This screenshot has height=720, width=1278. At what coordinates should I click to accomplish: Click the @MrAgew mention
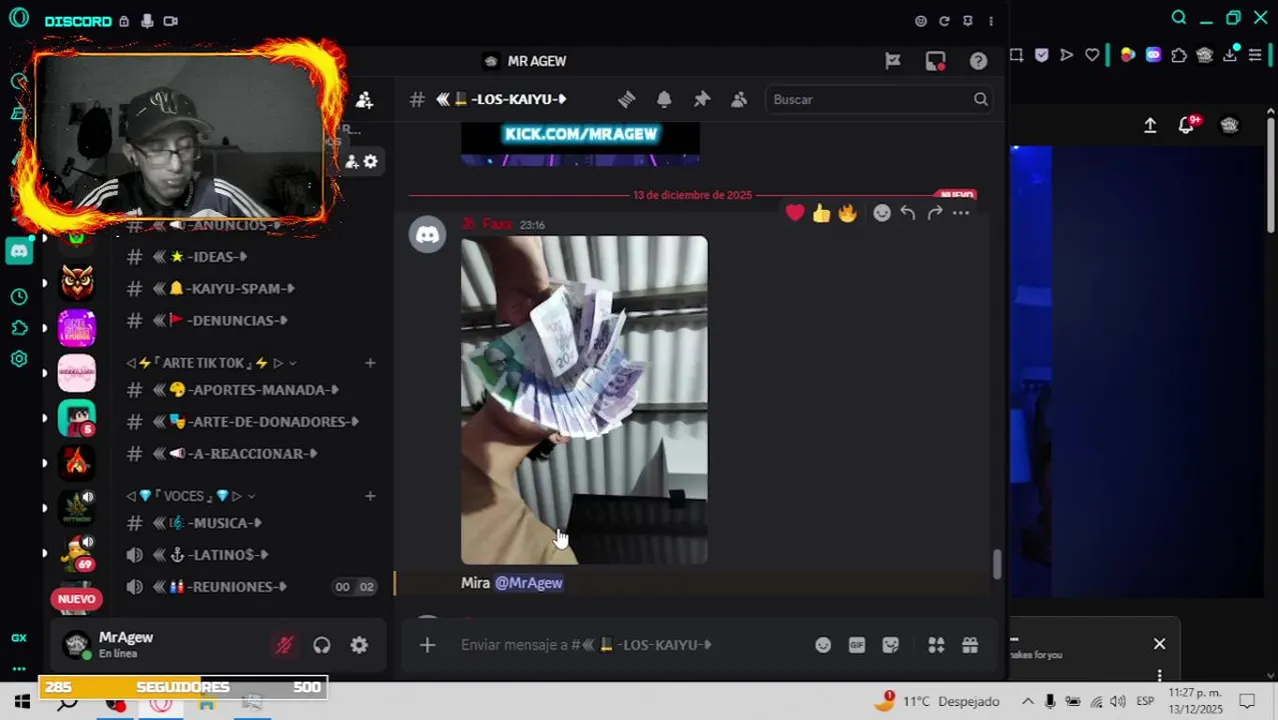click(x=528, y=583)
